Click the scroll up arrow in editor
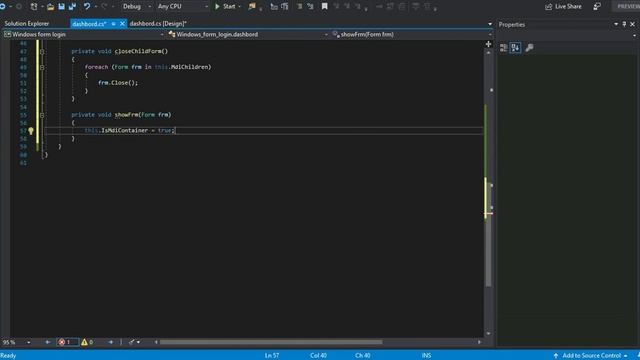640x360 pixels. pos(488,53)
